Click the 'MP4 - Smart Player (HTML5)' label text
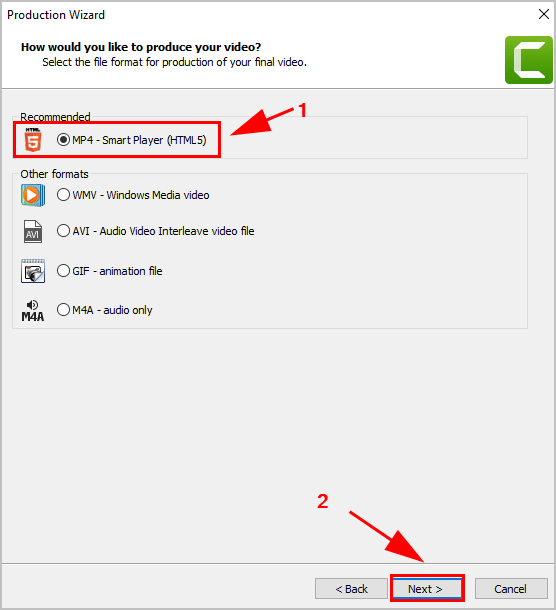 tap(139, 140)
